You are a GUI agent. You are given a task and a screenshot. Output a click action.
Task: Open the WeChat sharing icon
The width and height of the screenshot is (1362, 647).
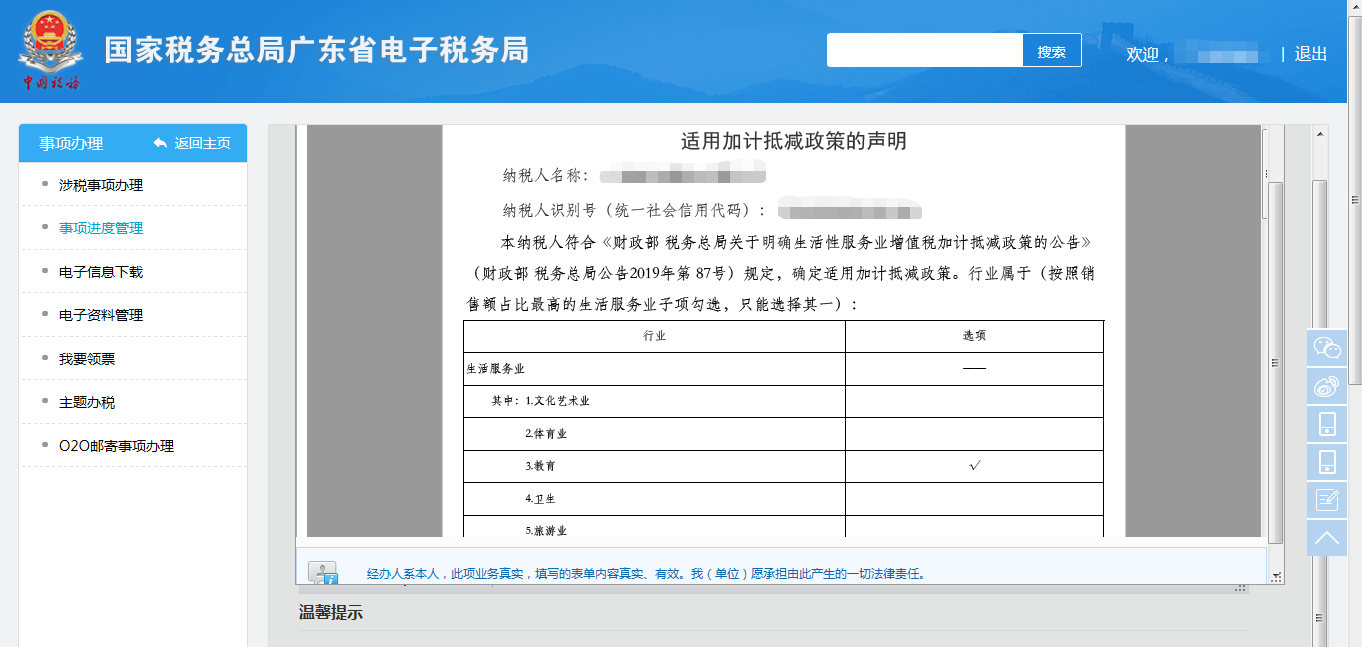[1327, 348]
